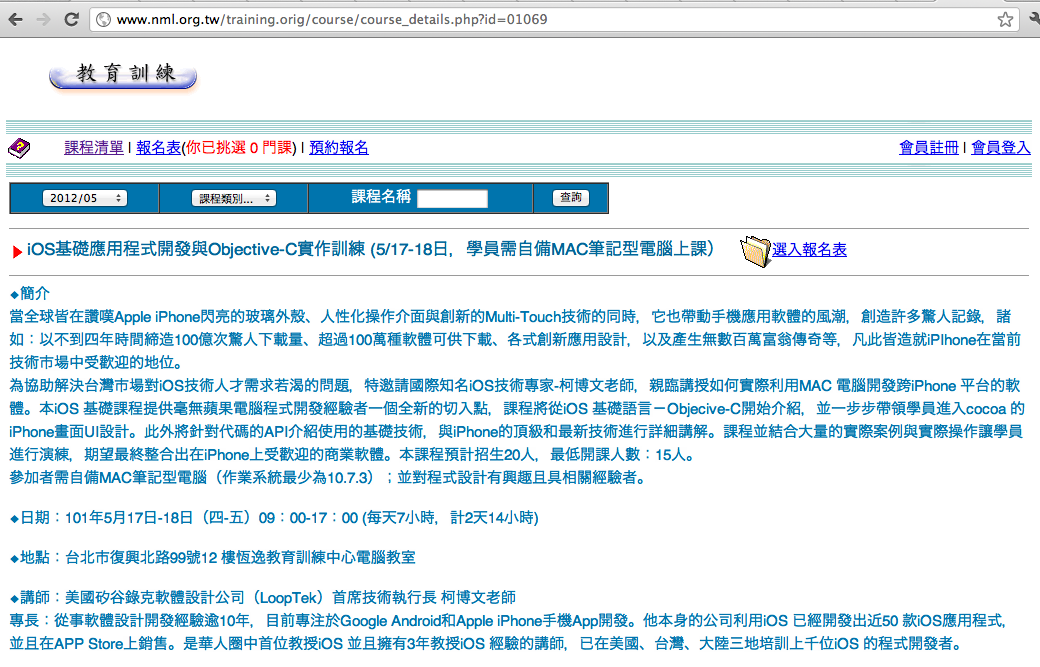Open the 課程清單 link
Screen dimensions: 1040x667
coord(94,147)
